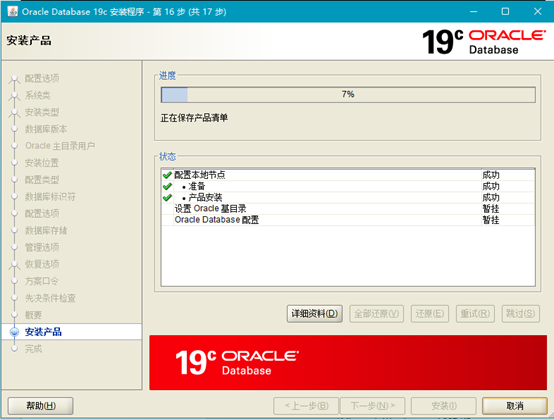Image resolution: width=554 pixels, height=419 pixels.
Task: Select the 设置 Oracle 基目录 status row
Action: tap(348, 209)
